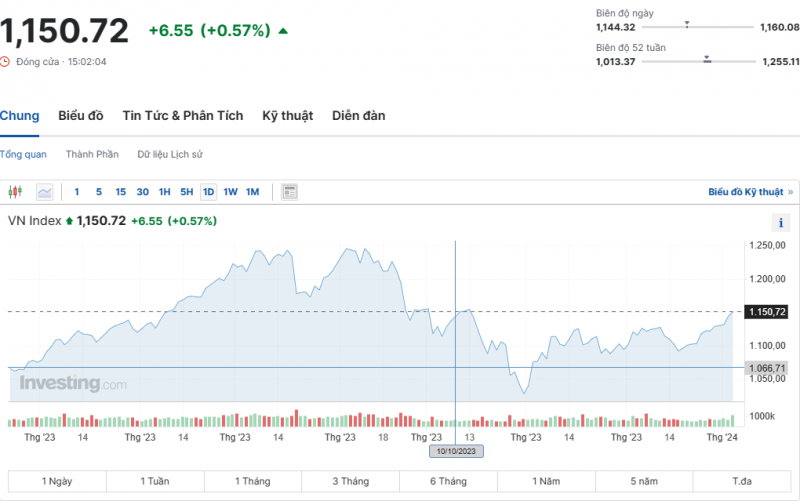Select 5H chart interval
The image size is (800, 501).
187,191
